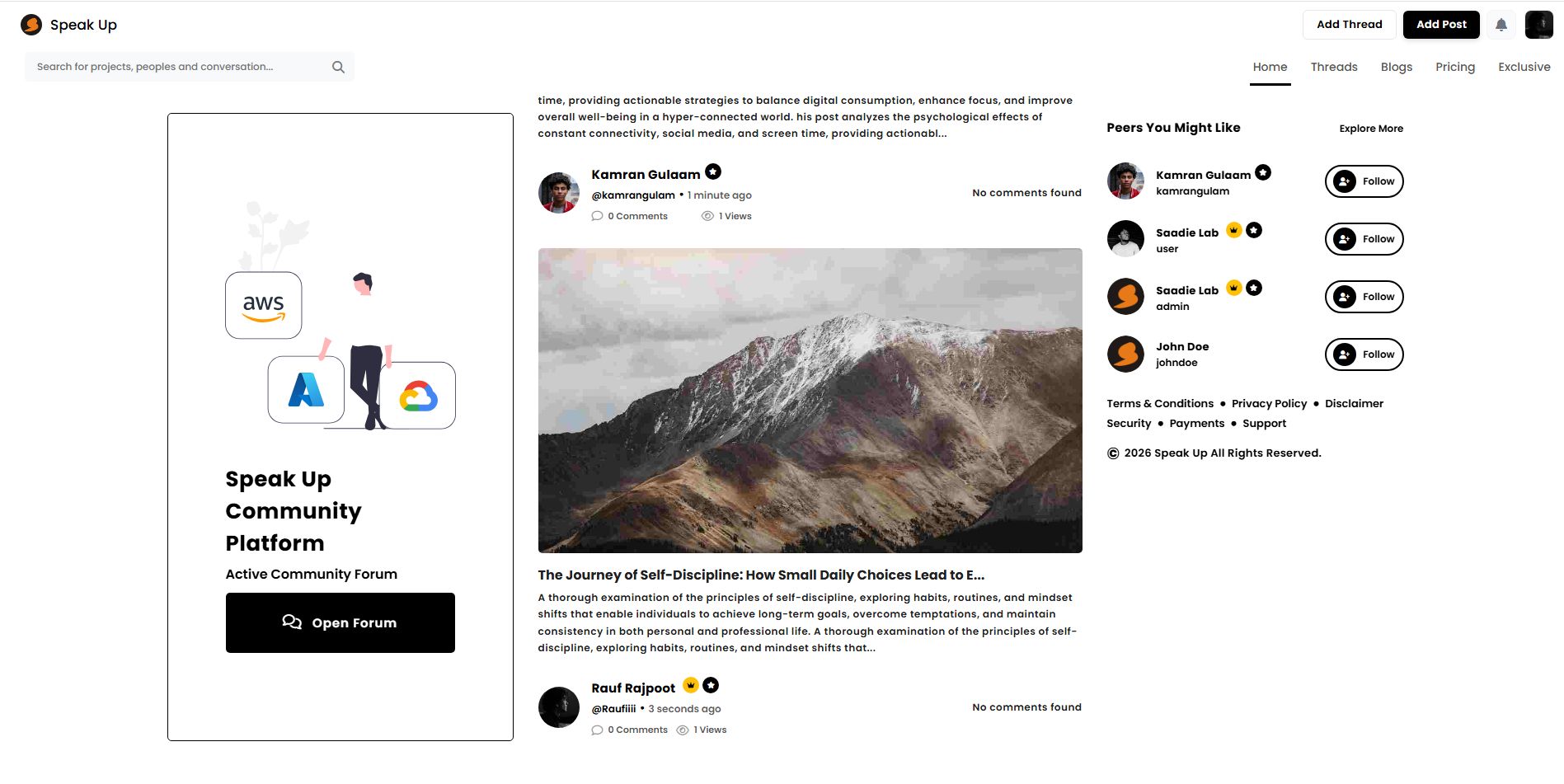The height and width of the screenshot is (784, 1564).
Task: Click comments icon under Kamran Gulaam post
Action: (x=597, y=216)
